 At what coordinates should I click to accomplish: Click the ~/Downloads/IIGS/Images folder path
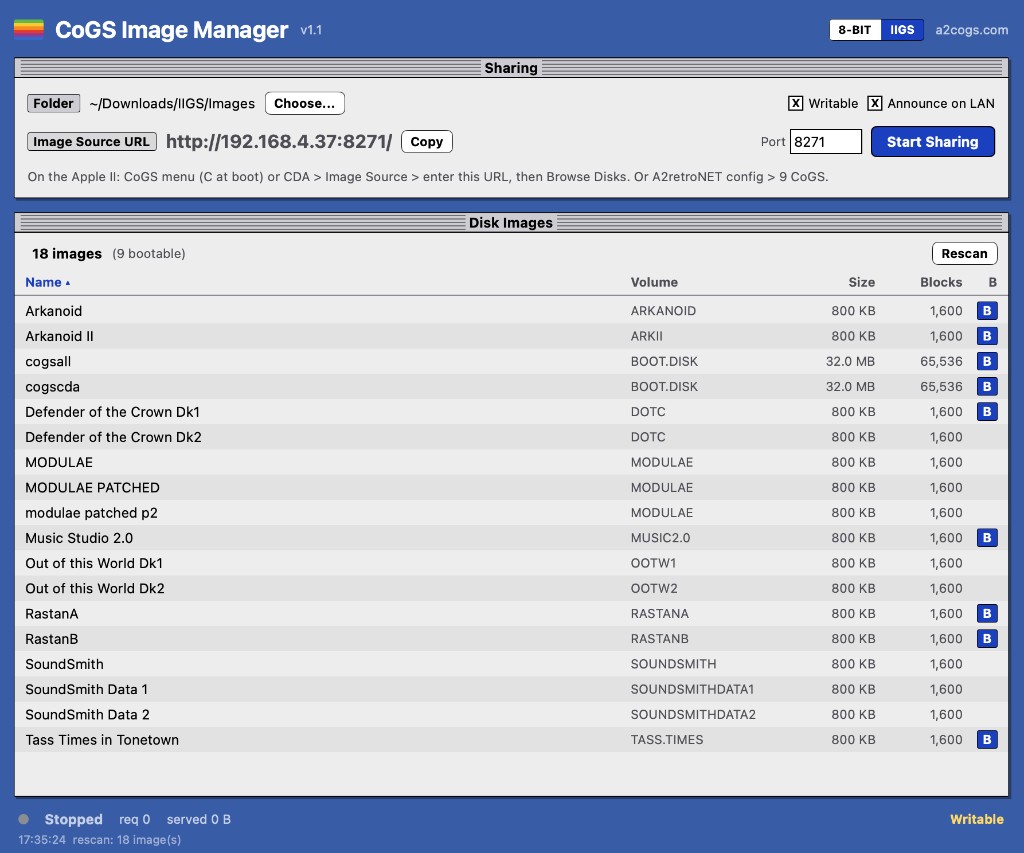[x=172, y=103]
